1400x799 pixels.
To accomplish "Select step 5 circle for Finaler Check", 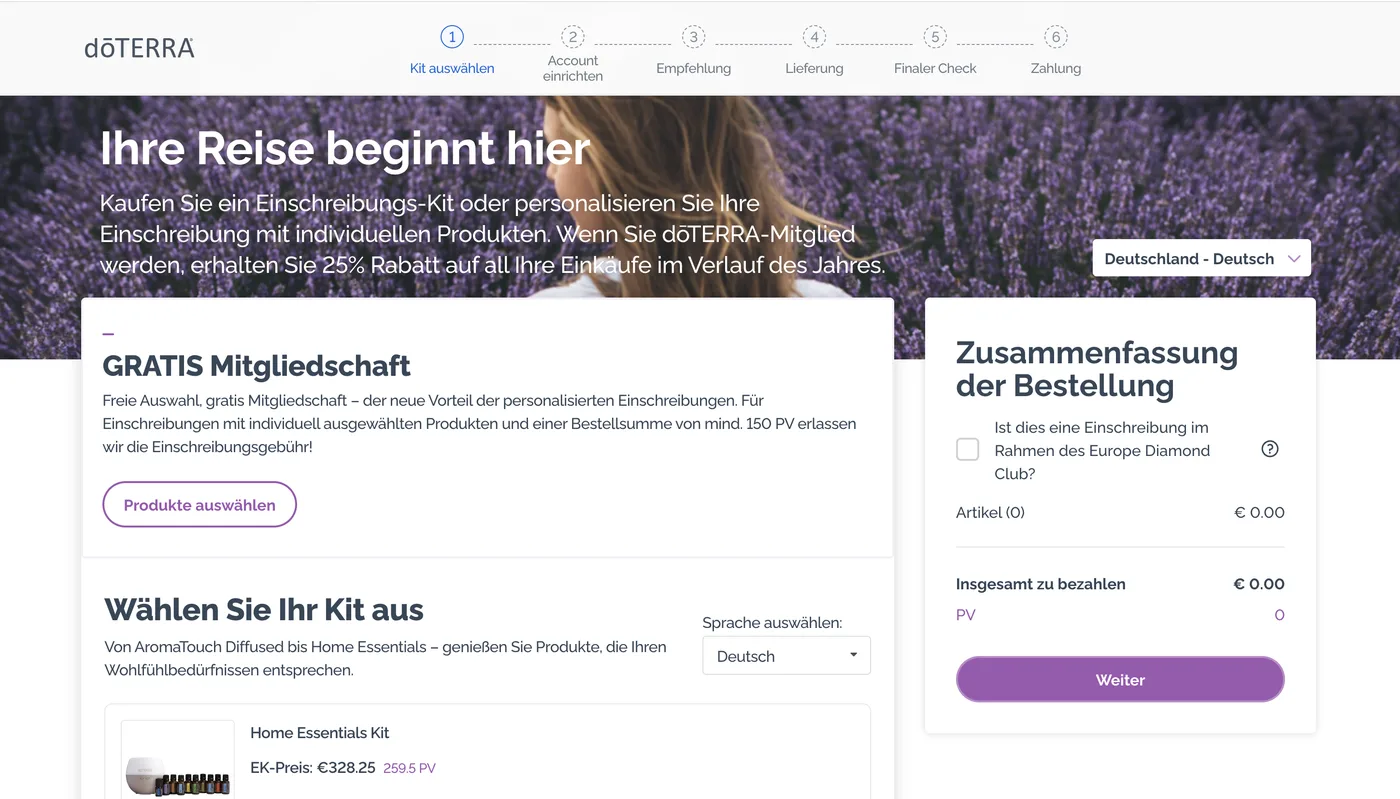I will click(x=935, y=37).
